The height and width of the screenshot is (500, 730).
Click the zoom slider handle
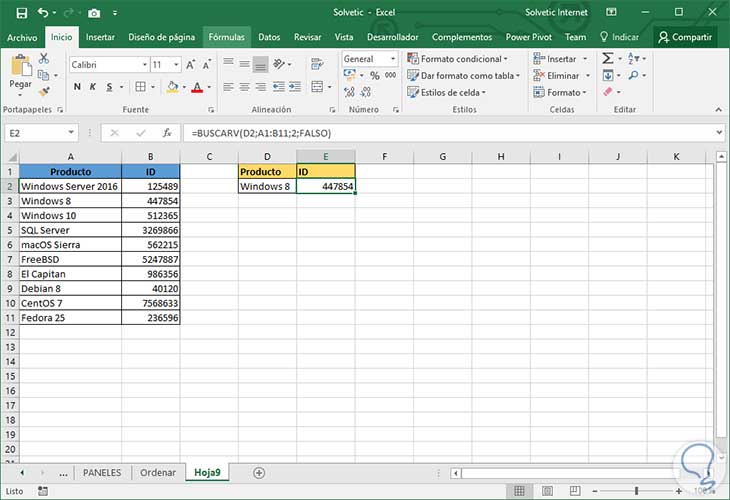point(636,491)
